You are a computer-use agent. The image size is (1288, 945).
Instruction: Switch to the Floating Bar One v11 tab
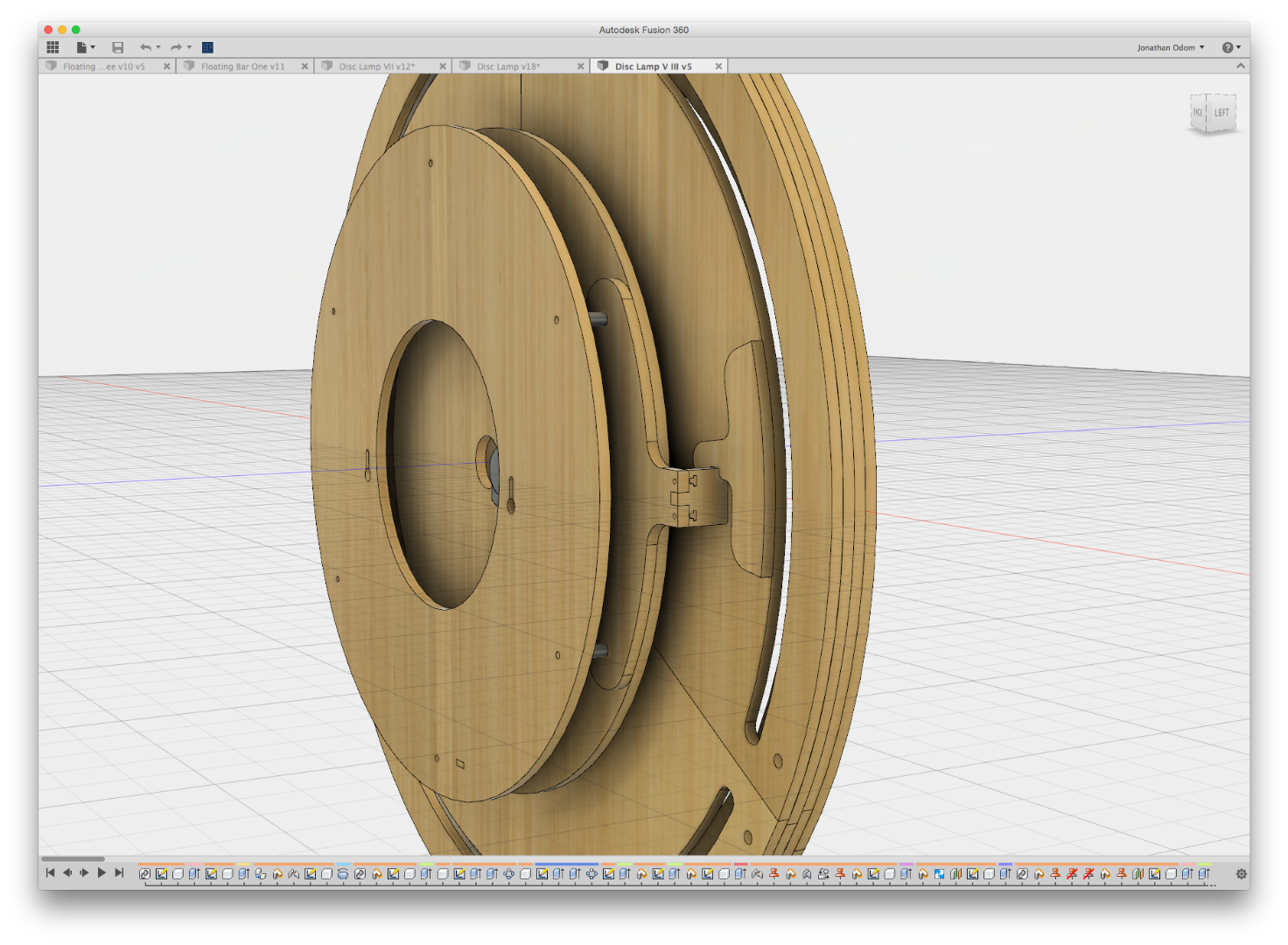point(242,66)
